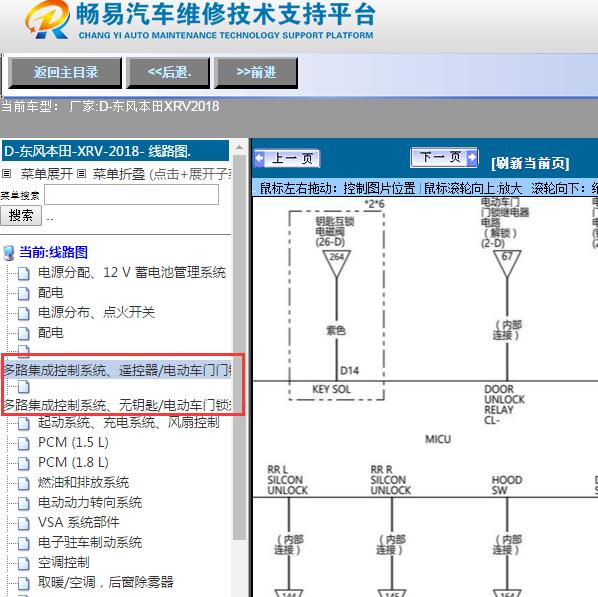Click the computer icon beside 当前:线路图
This screenshot has height=597, width=598.
8,253
